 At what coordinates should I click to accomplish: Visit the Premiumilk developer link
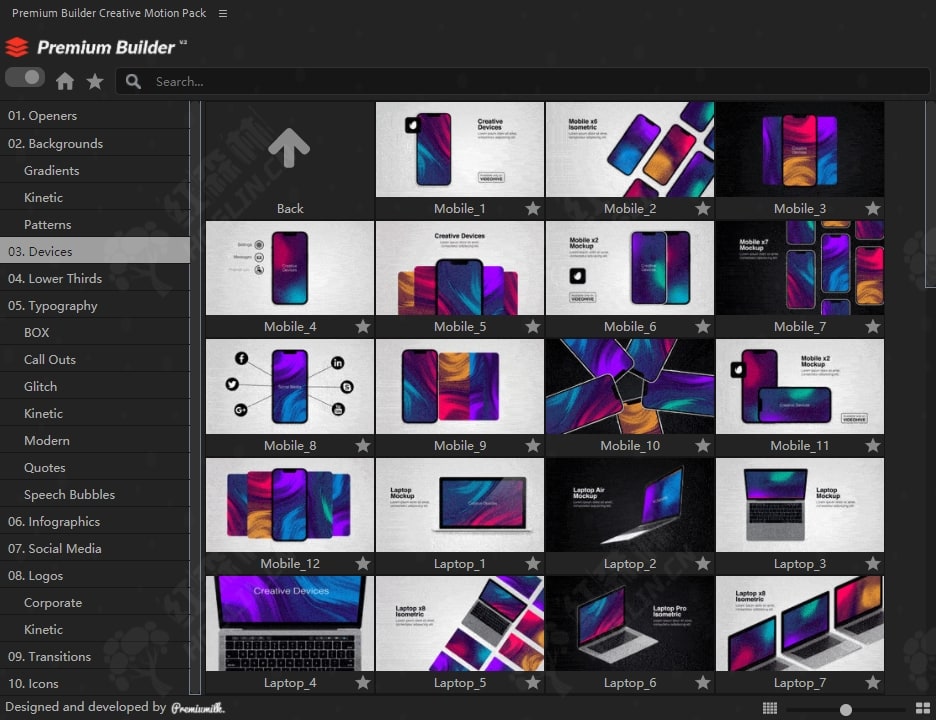pos(198,708)
